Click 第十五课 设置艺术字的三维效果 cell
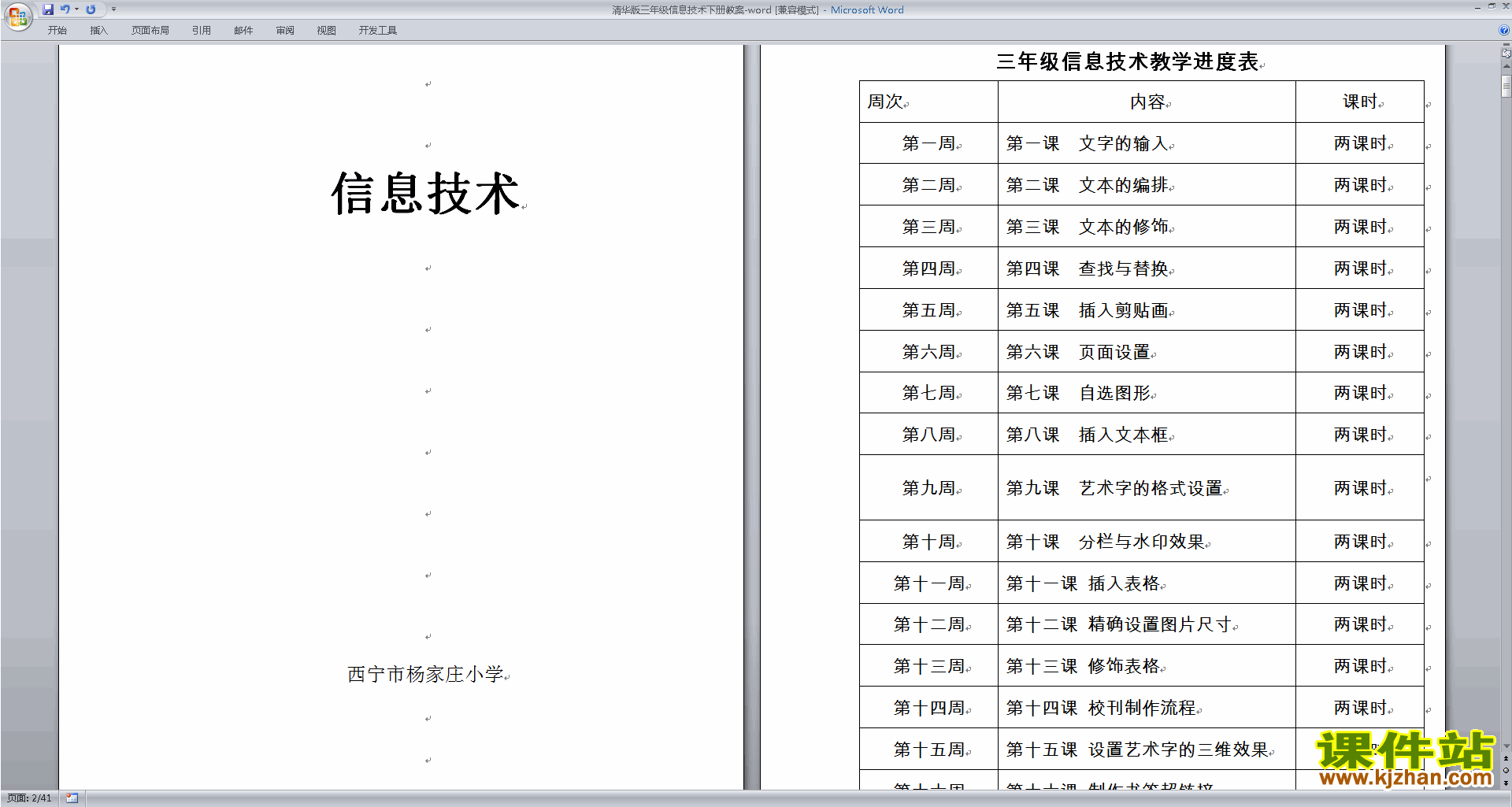1512x807 pixels. point(1147,750)
